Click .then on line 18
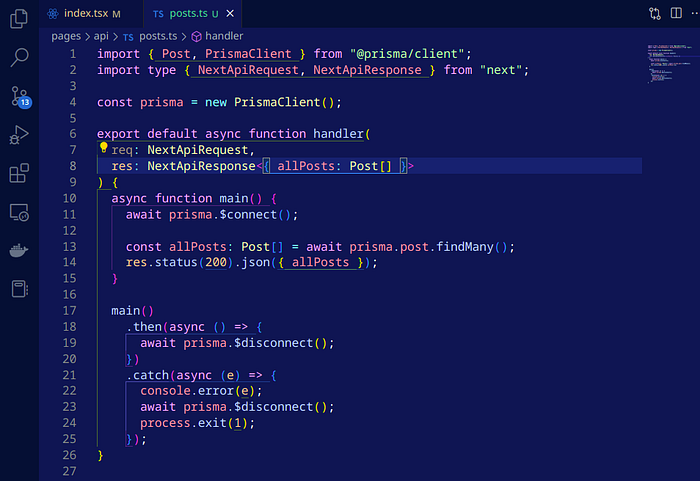 tap(144, 327)
